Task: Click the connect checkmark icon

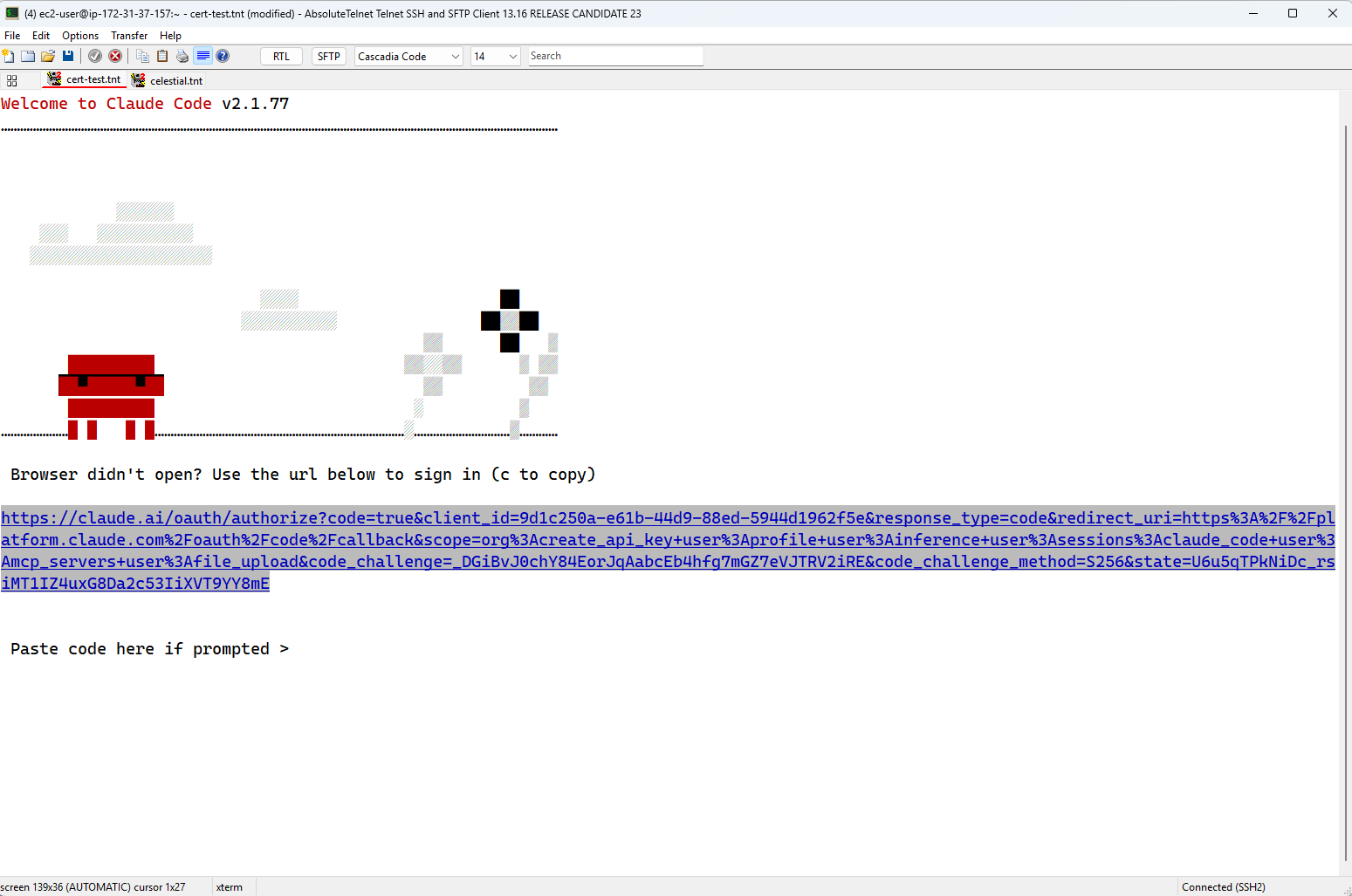Action: tap(95, 56)
